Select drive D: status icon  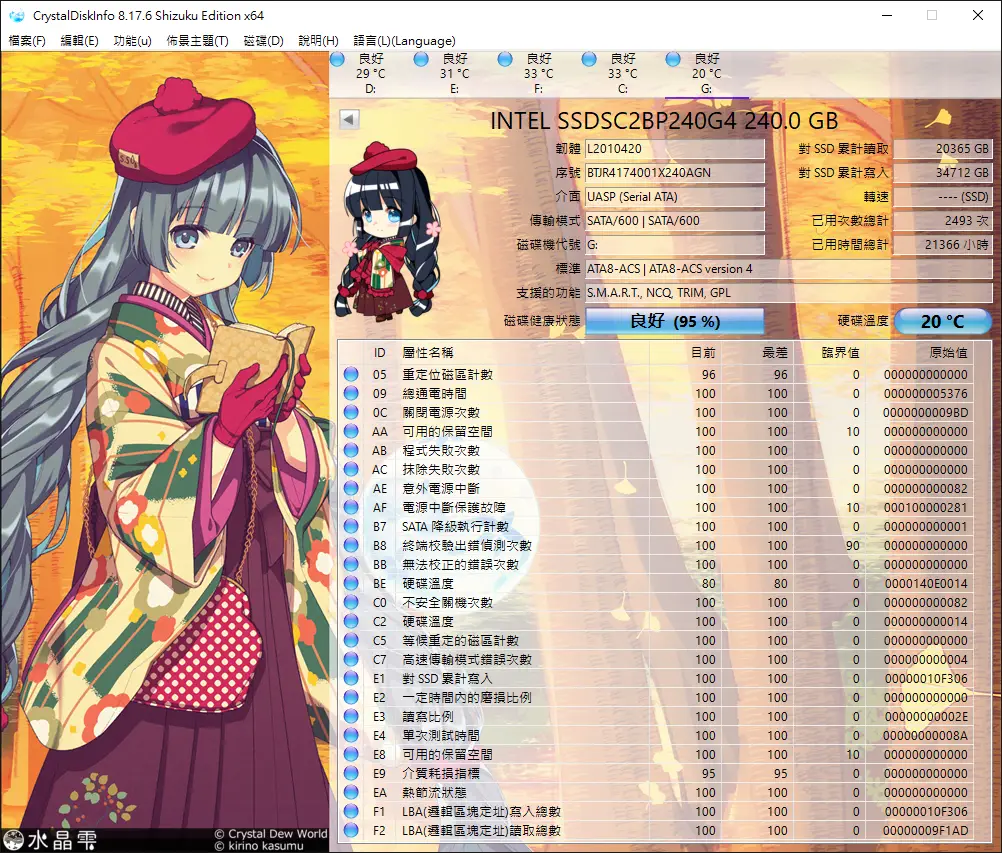(x=337, y=60)
